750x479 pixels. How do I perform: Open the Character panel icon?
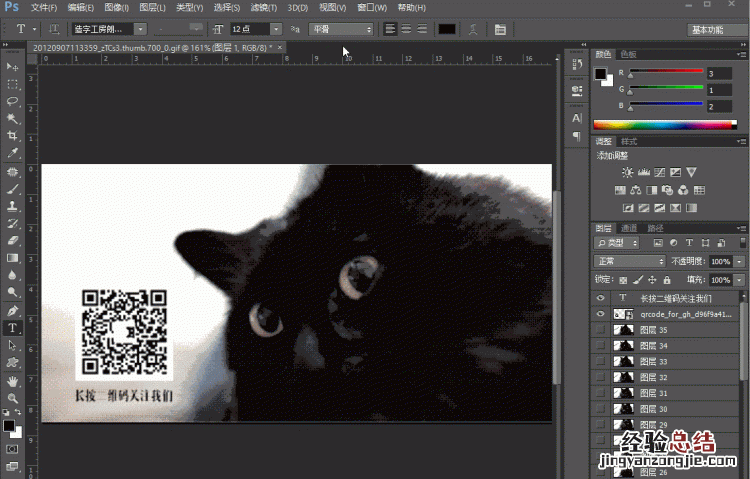tap(577, 118)
